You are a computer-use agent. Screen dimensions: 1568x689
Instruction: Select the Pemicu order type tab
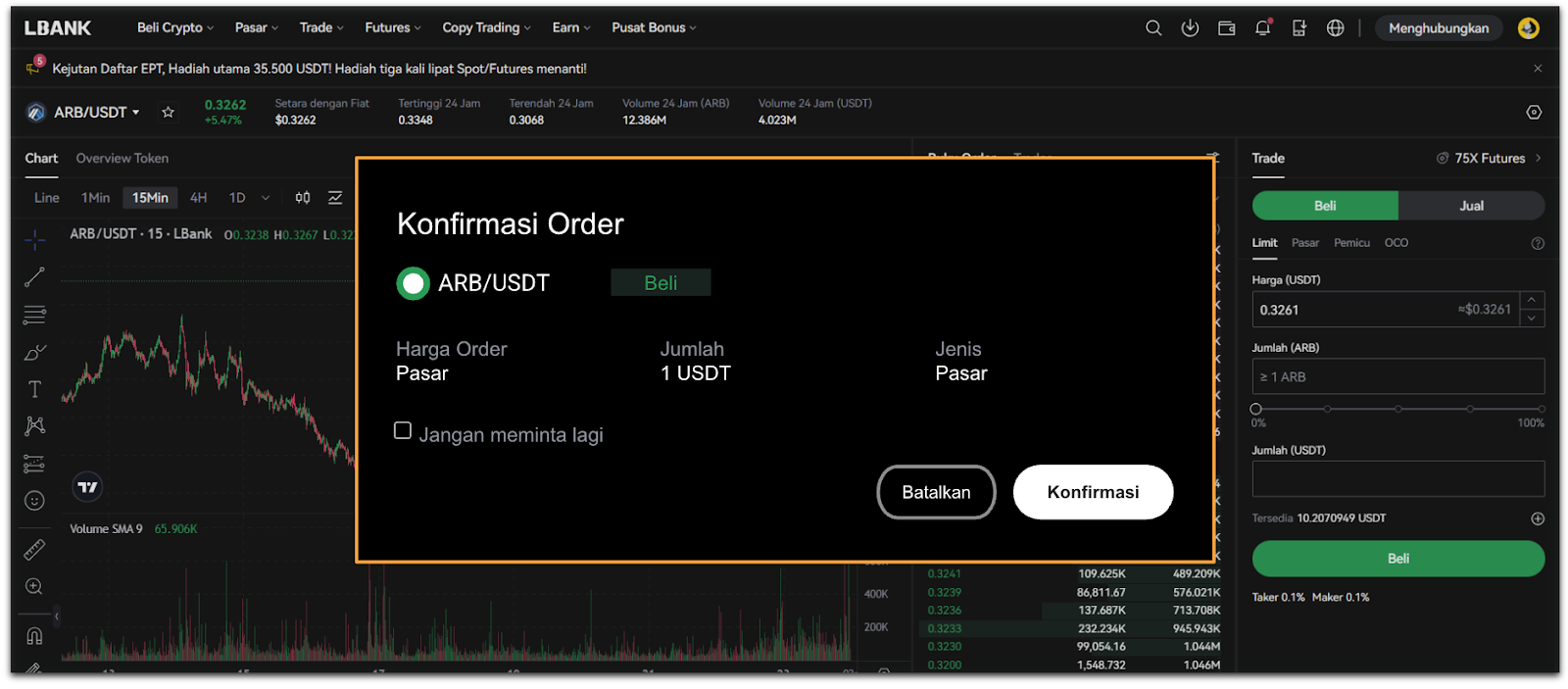point(1351,243)
